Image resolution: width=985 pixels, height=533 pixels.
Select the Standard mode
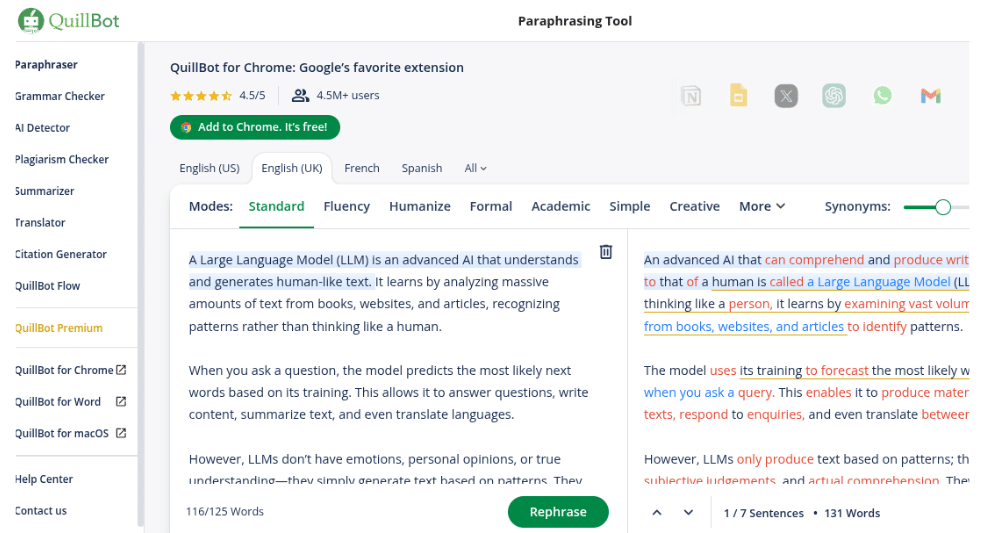click(x=276, y=206)
